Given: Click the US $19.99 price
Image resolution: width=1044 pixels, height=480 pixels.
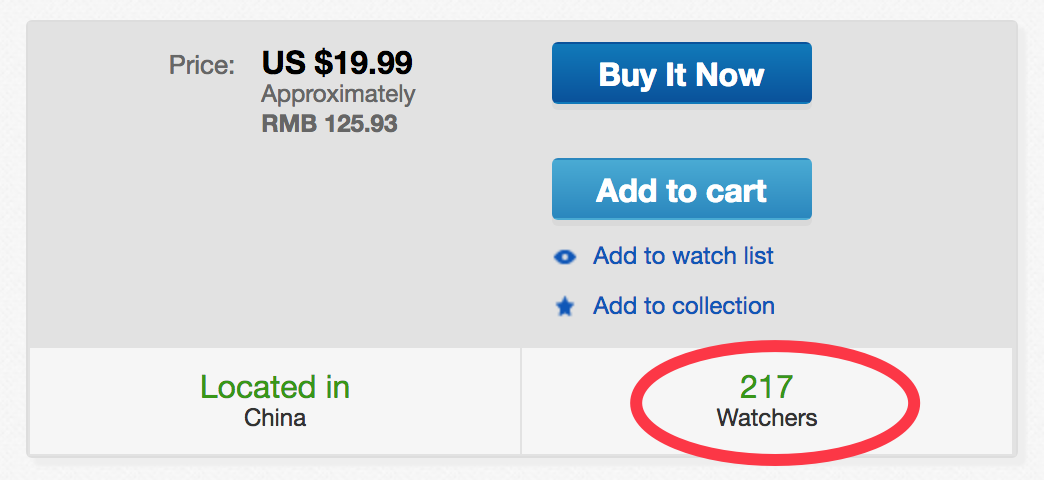Looking at the screenshot, I should pos(337,63).
